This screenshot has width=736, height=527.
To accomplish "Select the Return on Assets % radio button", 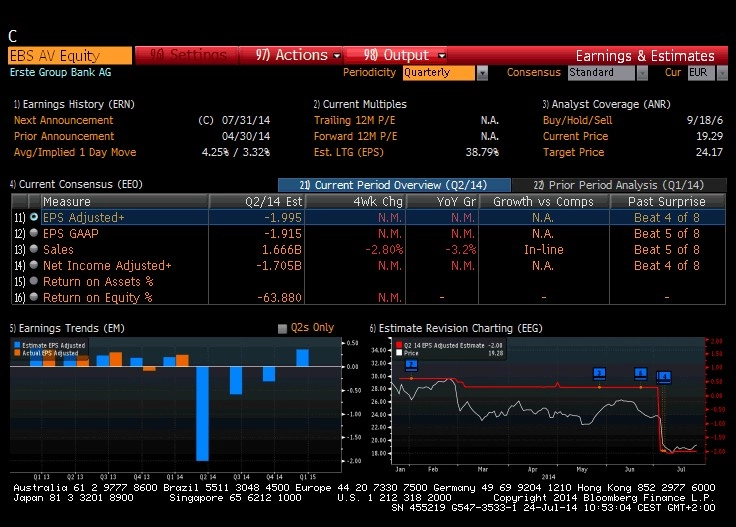I will pyautogui.click(x=34, y=281).
